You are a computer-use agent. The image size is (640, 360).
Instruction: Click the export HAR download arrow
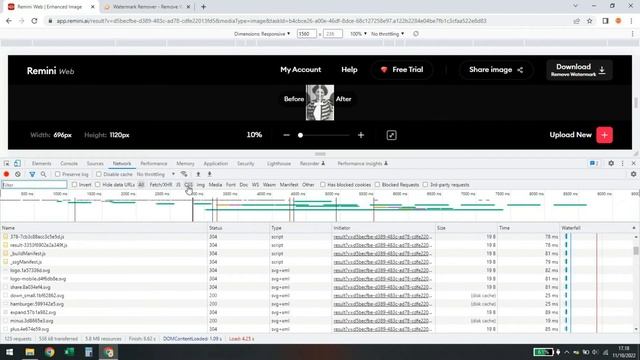point(209,174)
